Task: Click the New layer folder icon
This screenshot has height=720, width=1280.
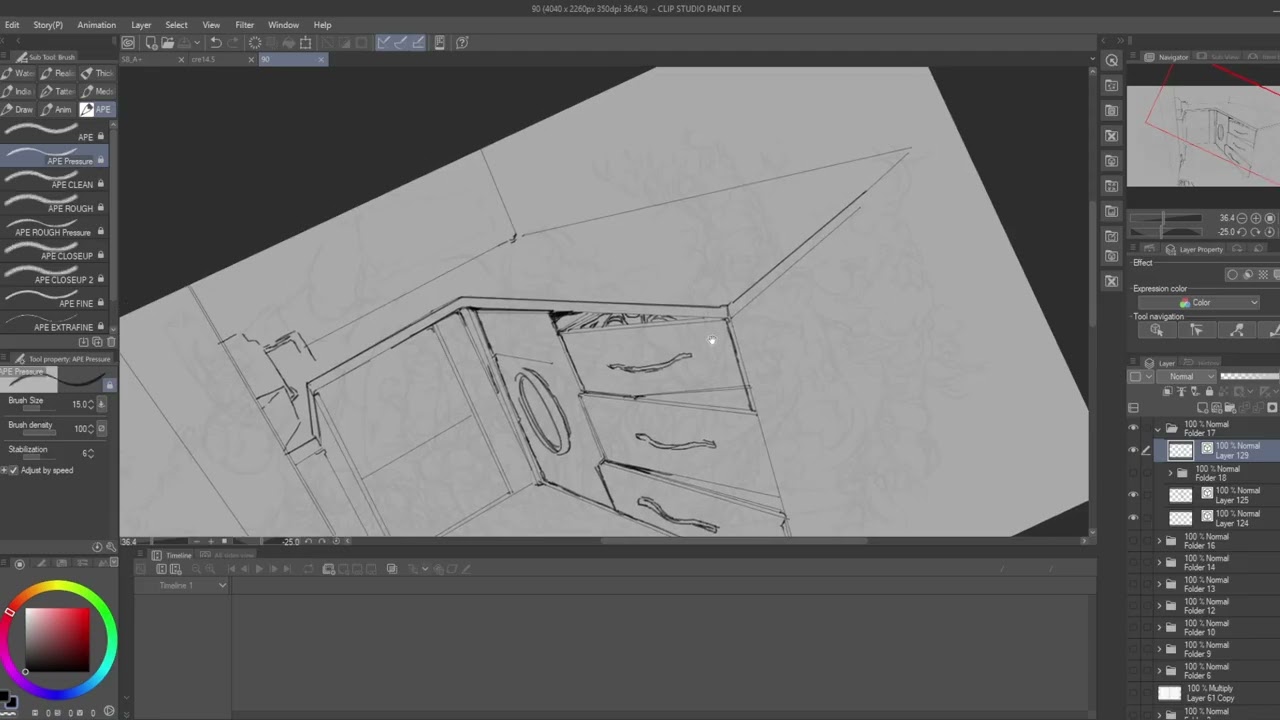Action: click(x=1232, y=408)
